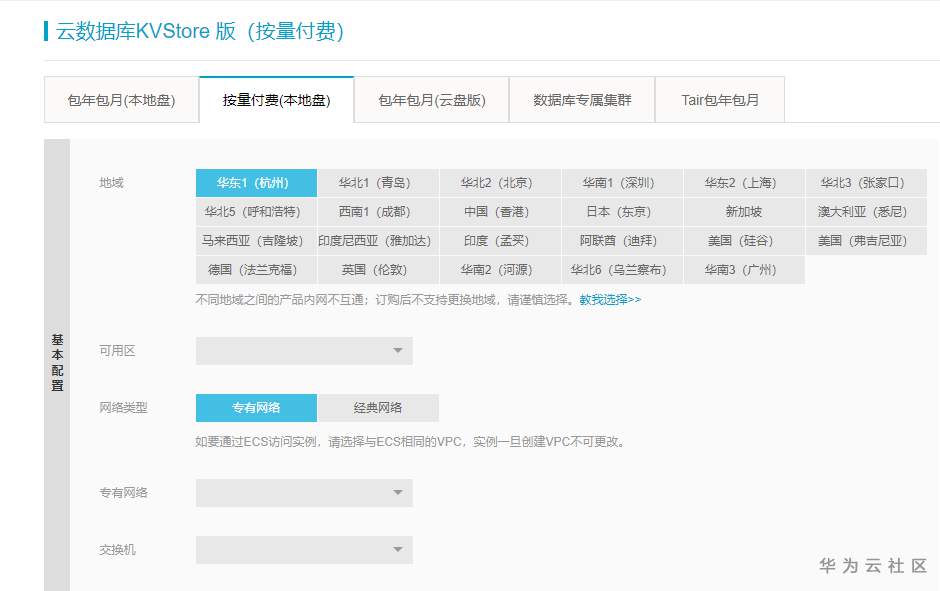Select 经典网络 network type

tap(378, 408)
